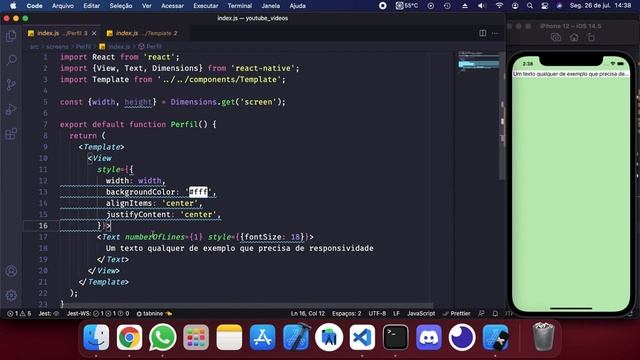
Task: Rotate the Simulator device icon
Action: pyautogui.click(x=591, y=38)
